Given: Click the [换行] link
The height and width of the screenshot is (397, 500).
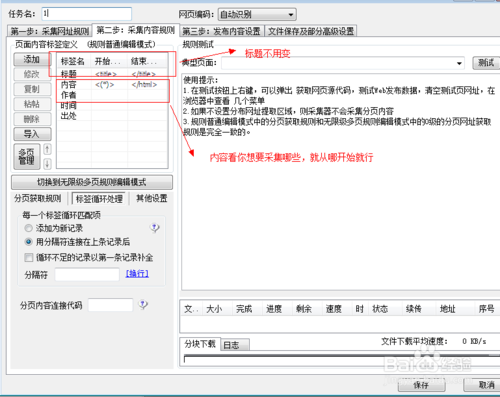Looking at the screenshot, I should click(137, 274).
